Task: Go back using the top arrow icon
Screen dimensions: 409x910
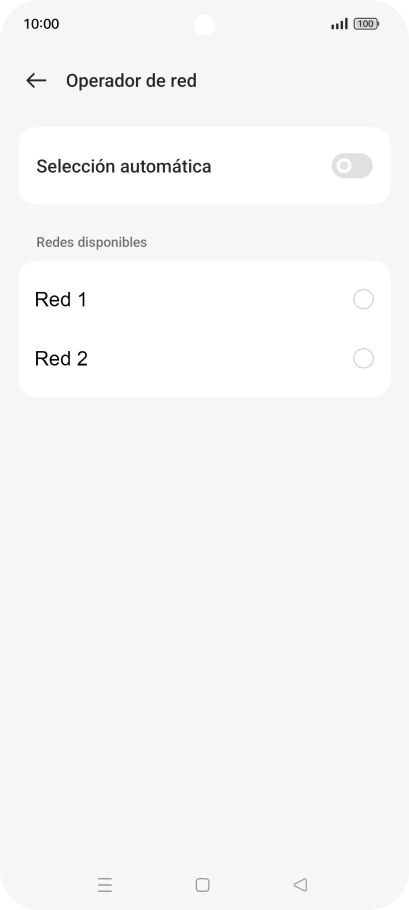Action: coord(36,80)
